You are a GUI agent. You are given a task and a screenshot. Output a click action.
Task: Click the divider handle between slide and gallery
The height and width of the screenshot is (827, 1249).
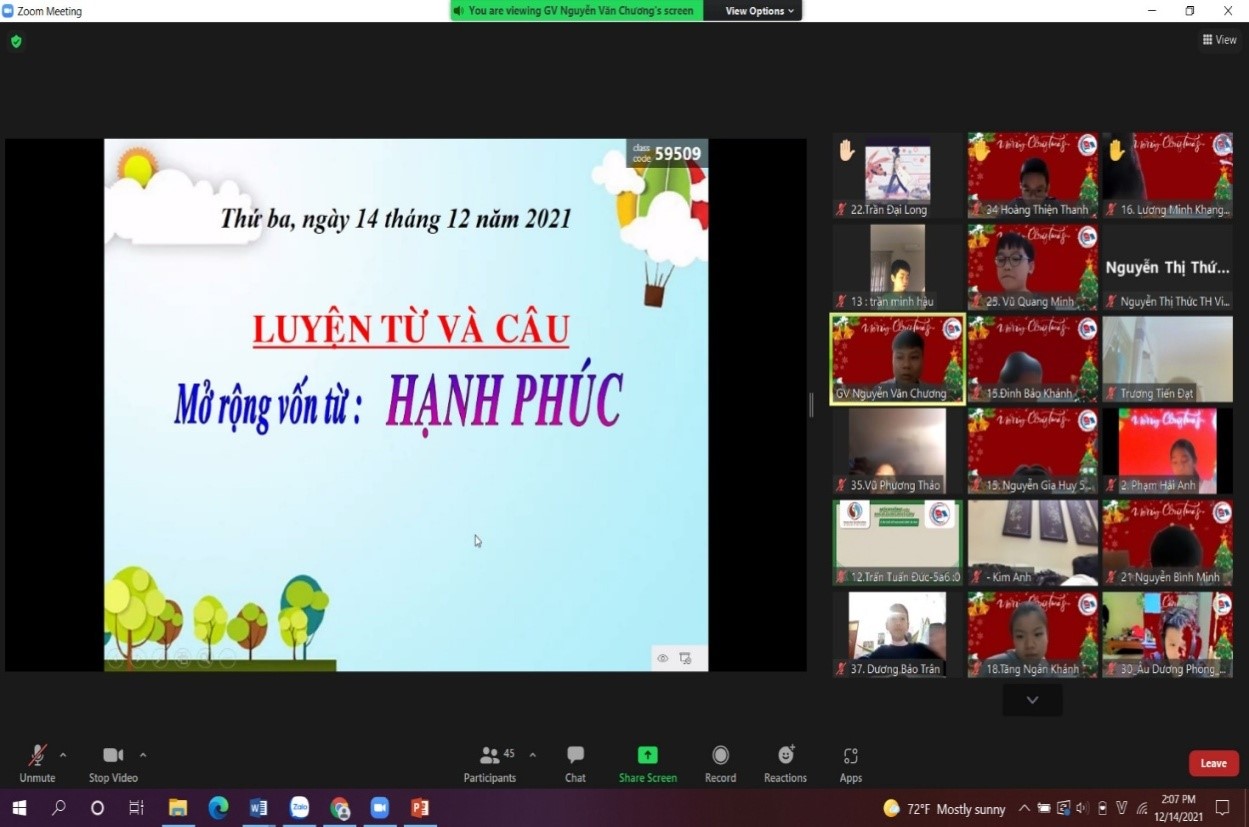(811, 404)
